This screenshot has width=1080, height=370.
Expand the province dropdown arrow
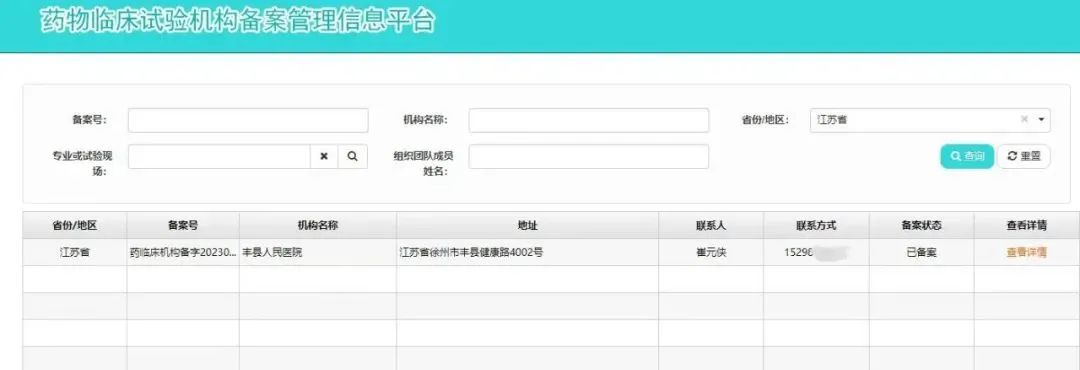click(1041, 120)
